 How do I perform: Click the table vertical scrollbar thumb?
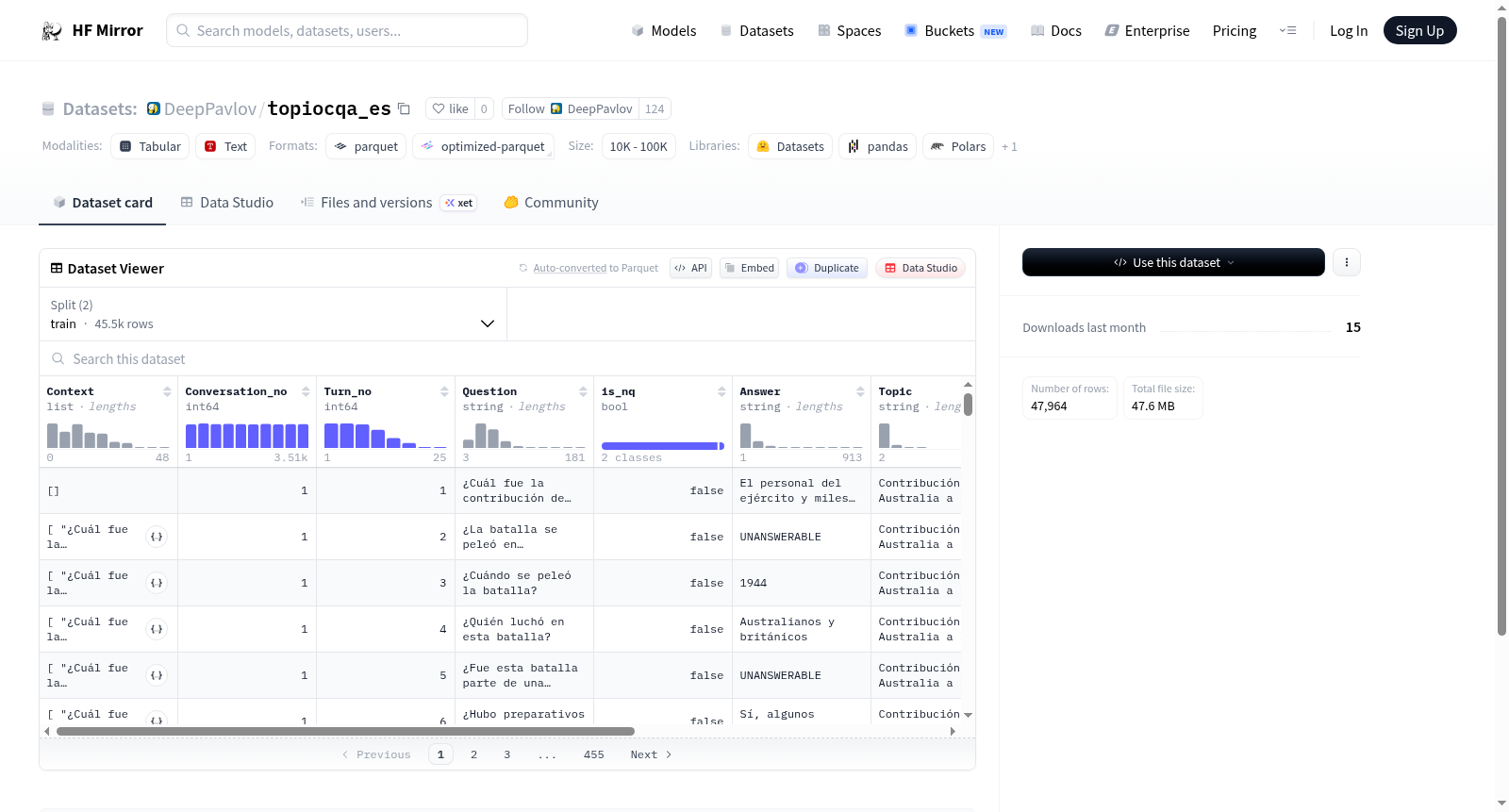(x=968, y=405)
